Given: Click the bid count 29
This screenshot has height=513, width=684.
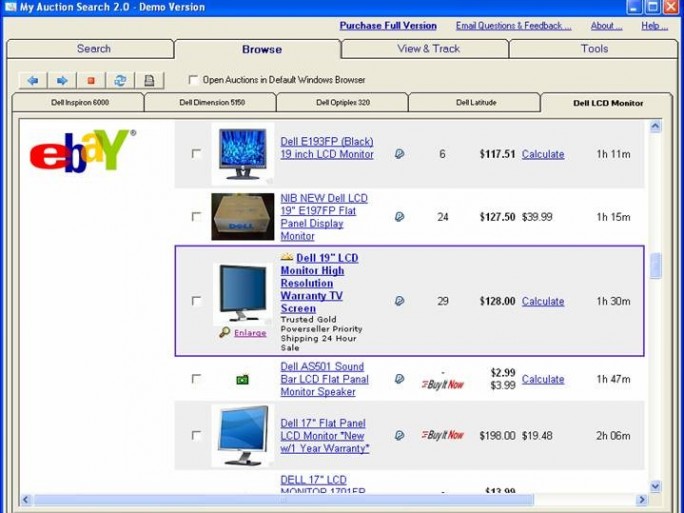Looking at the screenshot, I should pos(443,301).
